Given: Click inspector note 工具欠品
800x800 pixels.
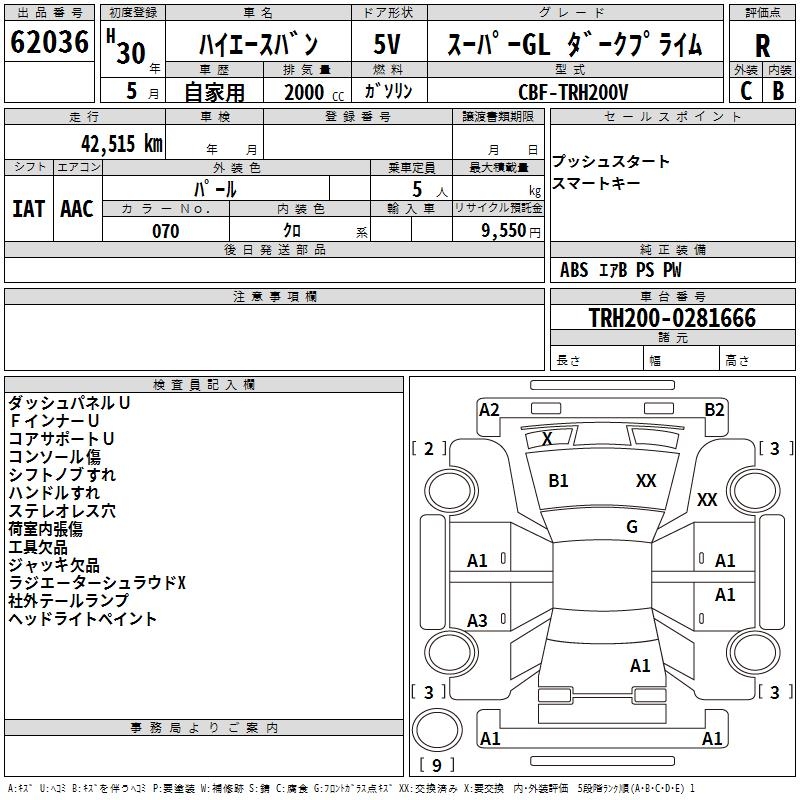Looking at the screenshot, I should (x=38, y=547).
